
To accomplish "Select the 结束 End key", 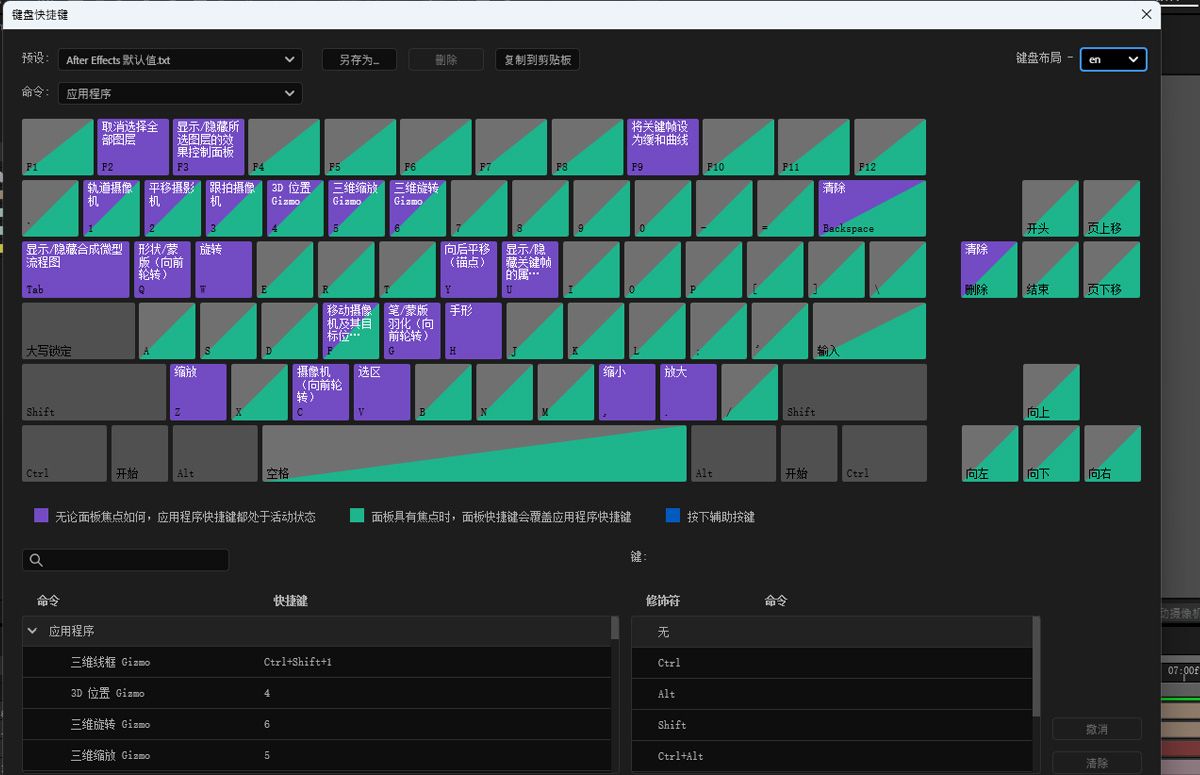I will (x=1050, y=269).
